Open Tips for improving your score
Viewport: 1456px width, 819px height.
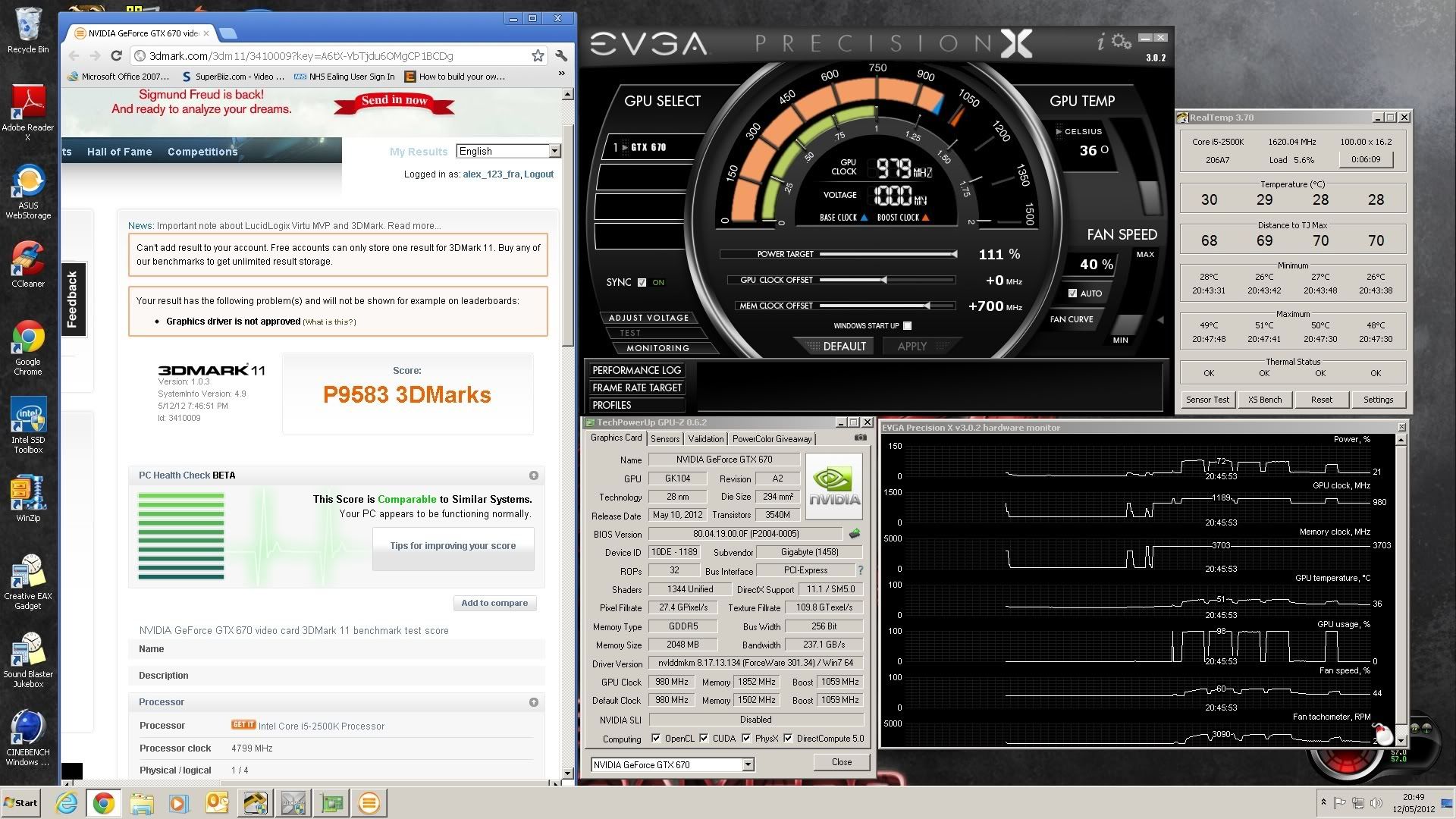[453, 545]
